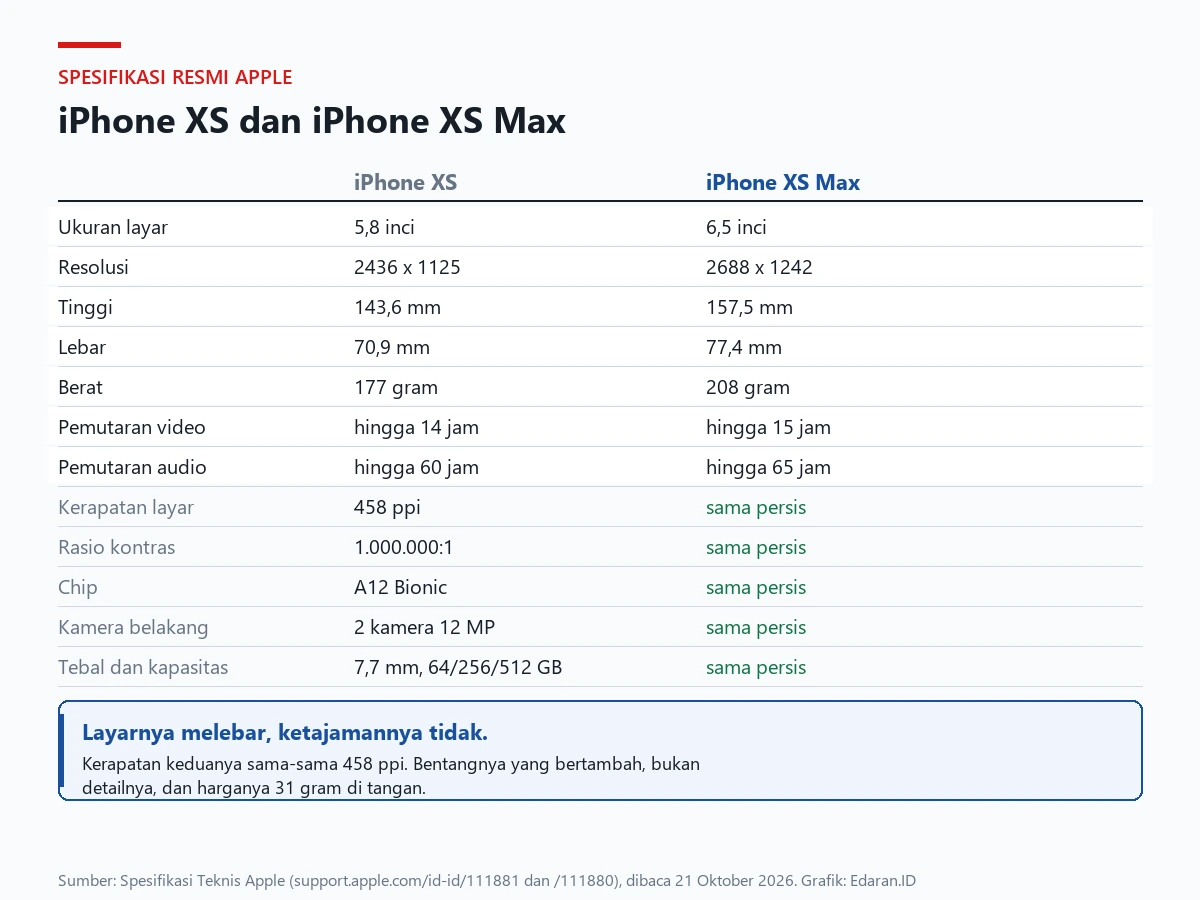Click the '208 gram' cell
The height and width of the screenshot is (900, 1200).
pos(748,387)
